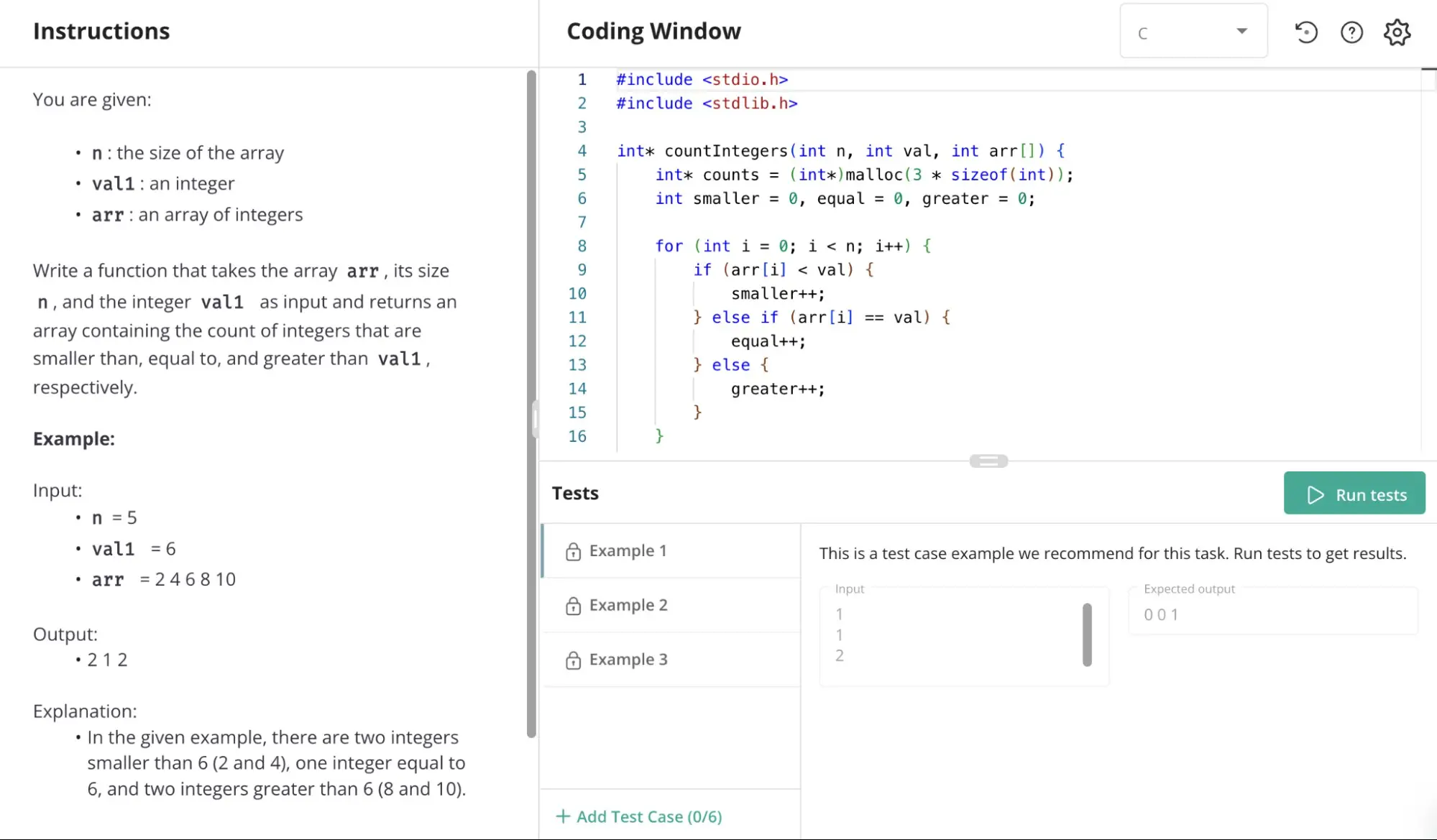This screenshot has height=840, width=1437.
Task: Click the Run tests button
Action: click(x=1354, y=494)
